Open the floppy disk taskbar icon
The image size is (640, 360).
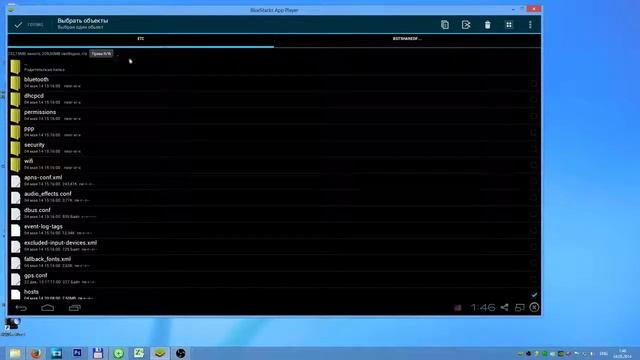click(x=98, y=353)
